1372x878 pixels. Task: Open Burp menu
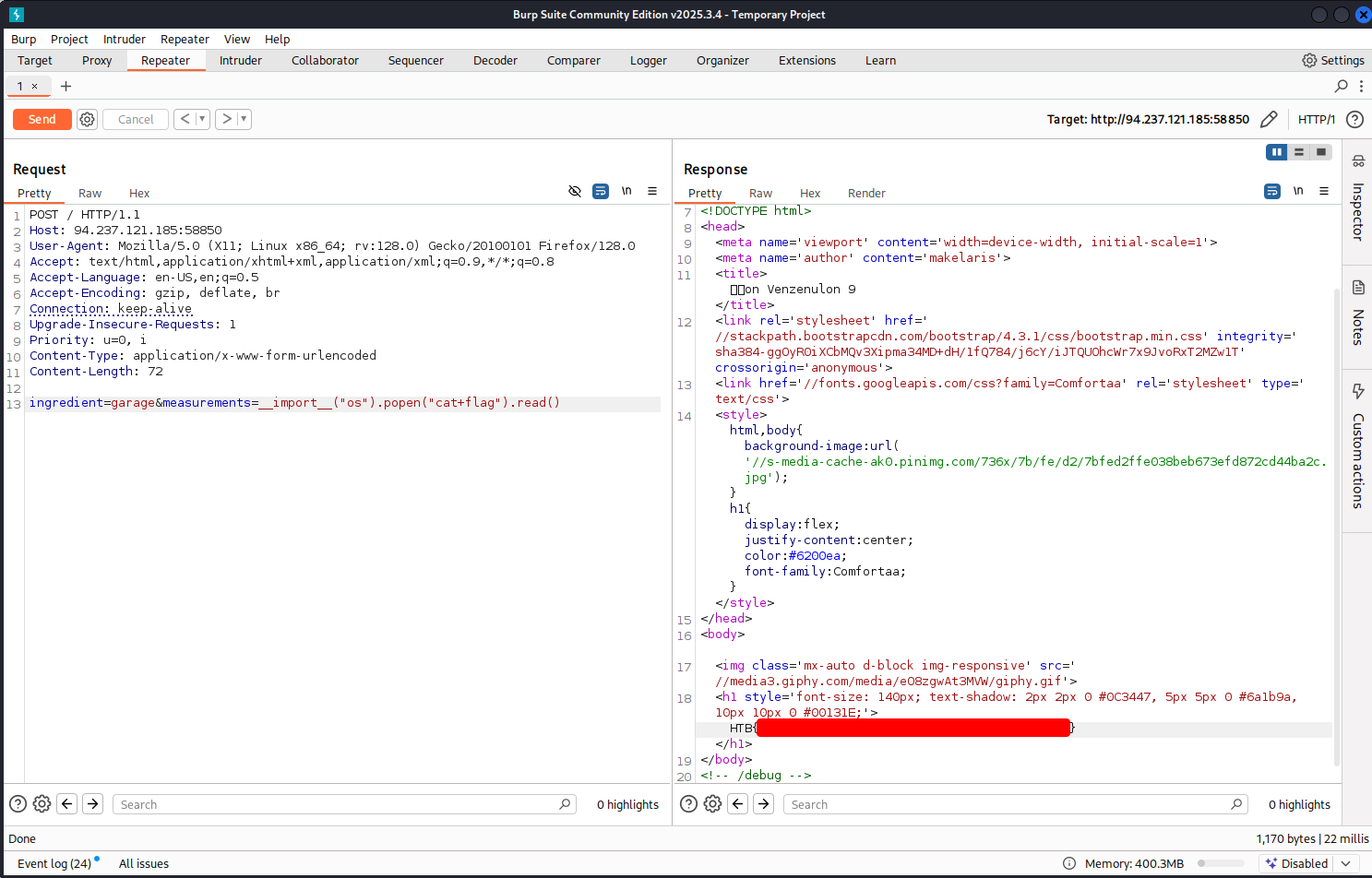point(24,39)
